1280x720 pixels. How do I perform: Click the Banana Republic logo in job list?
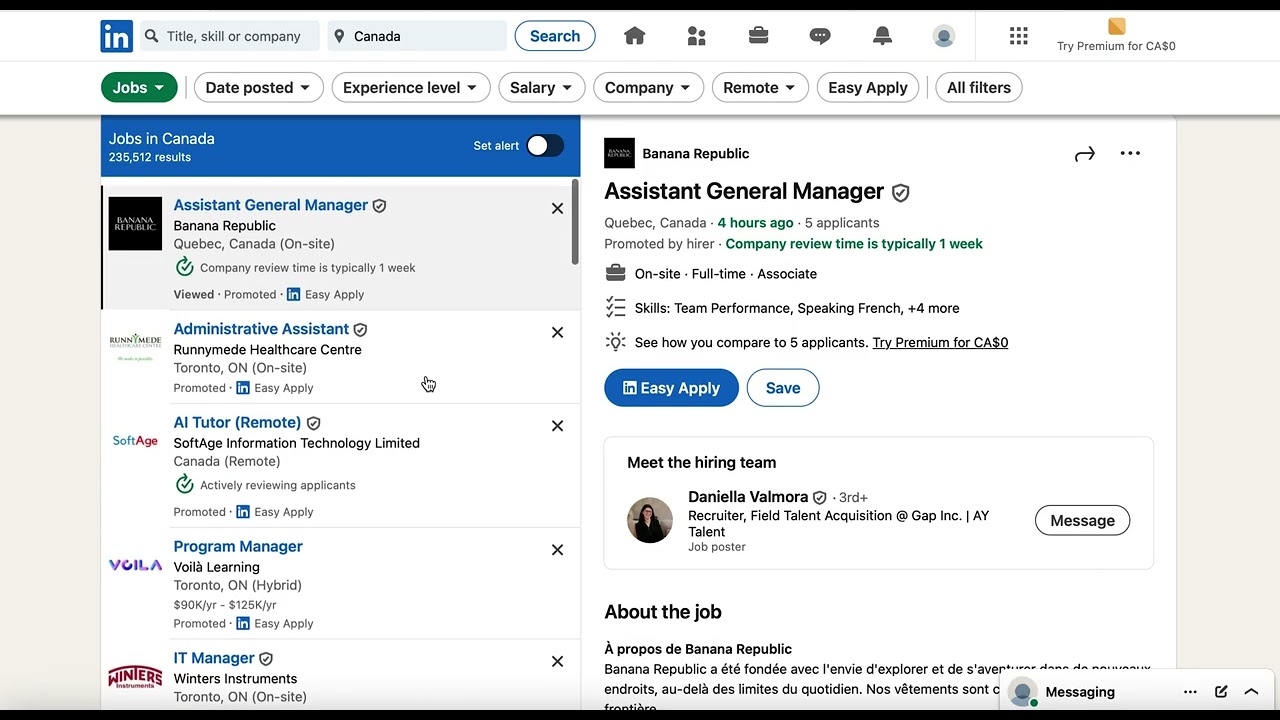135,223
